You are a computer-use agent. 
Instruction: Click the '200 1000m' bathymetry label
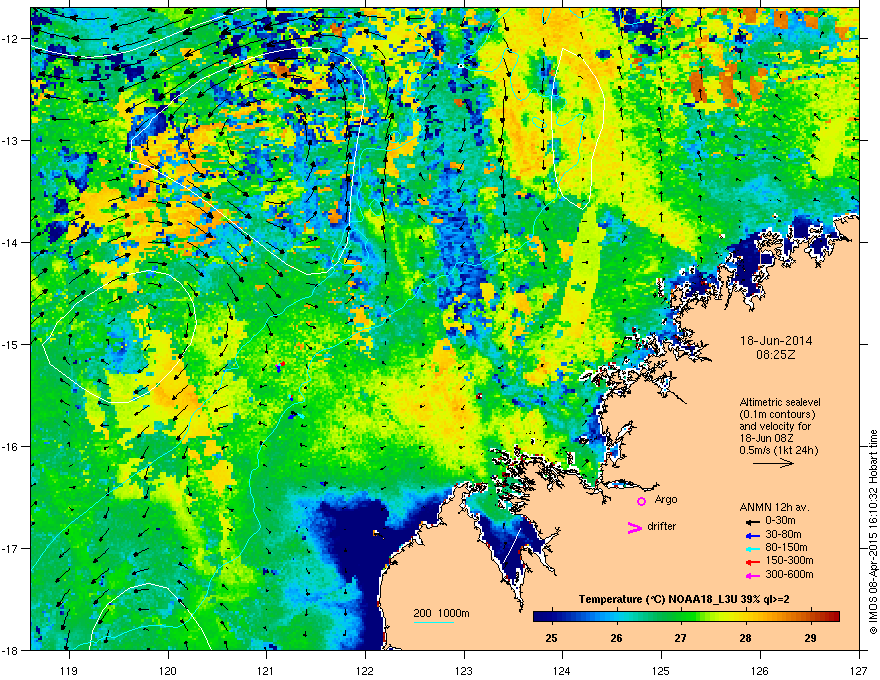pos(442,613)
